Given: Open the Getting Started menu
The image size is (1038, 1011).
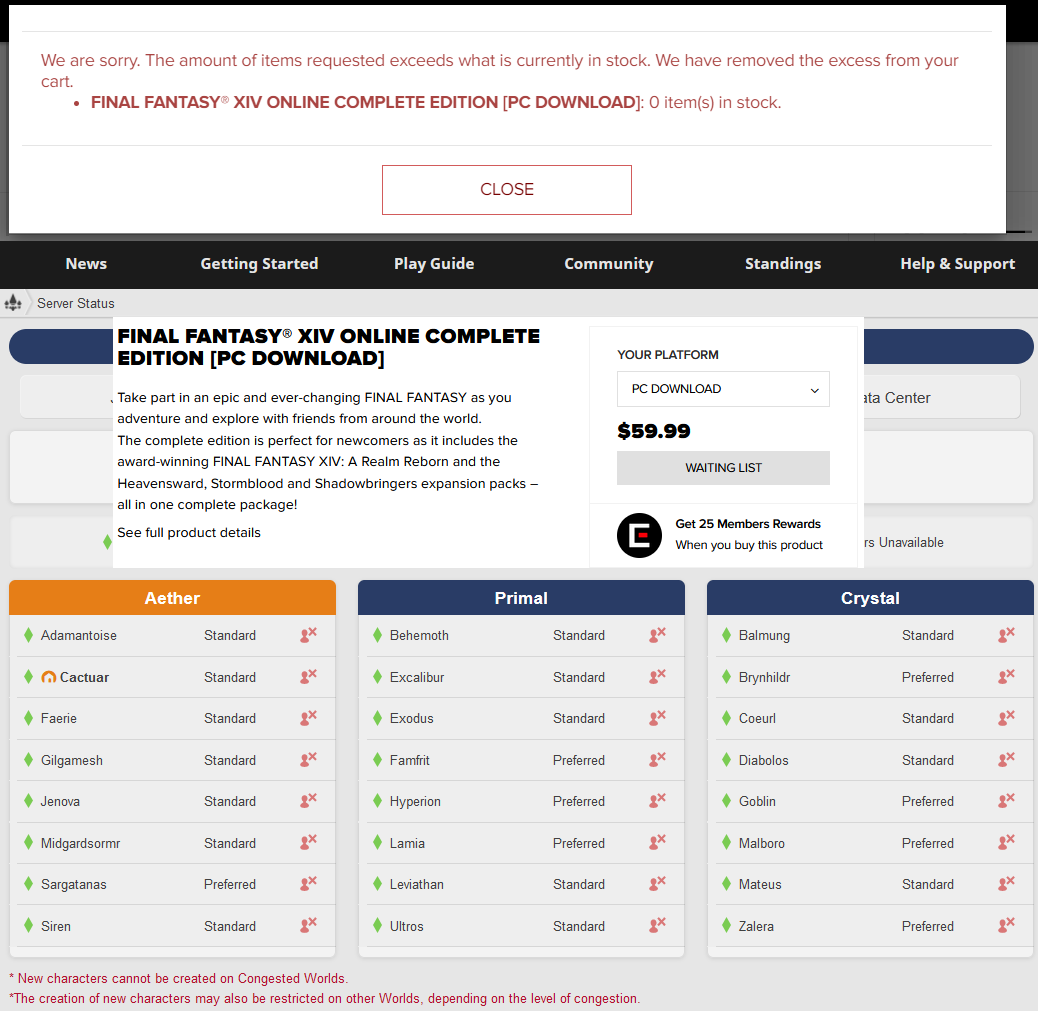Looking at the screenshot, I should (x=260, y=264).
